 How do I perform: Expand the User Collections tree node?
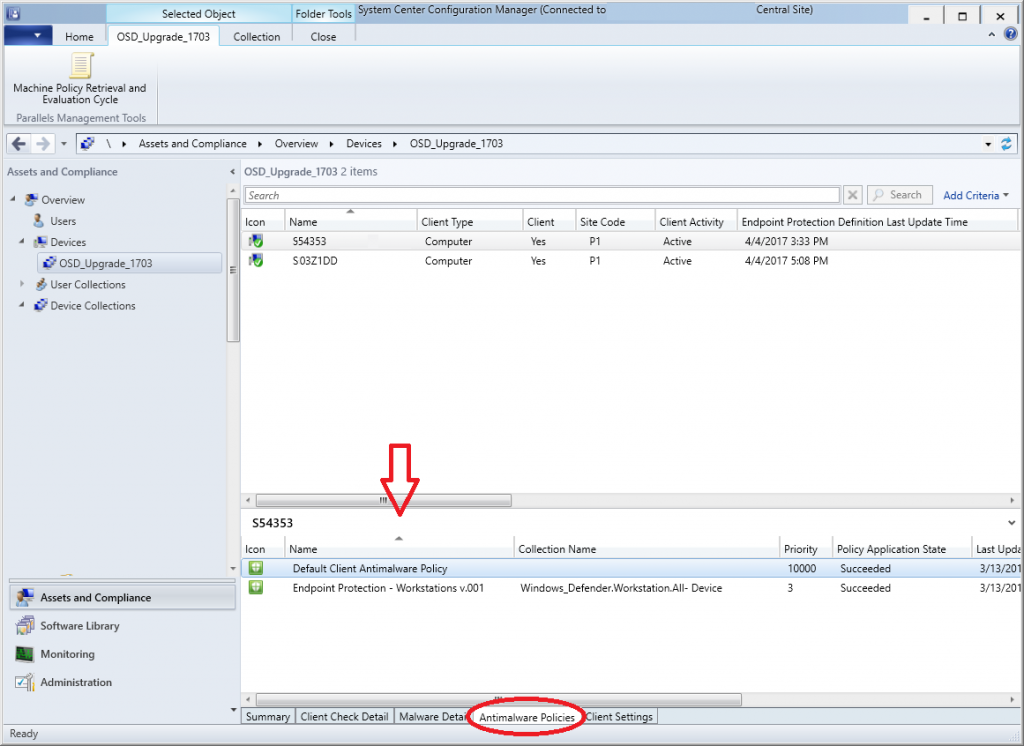tap(22, 284)
